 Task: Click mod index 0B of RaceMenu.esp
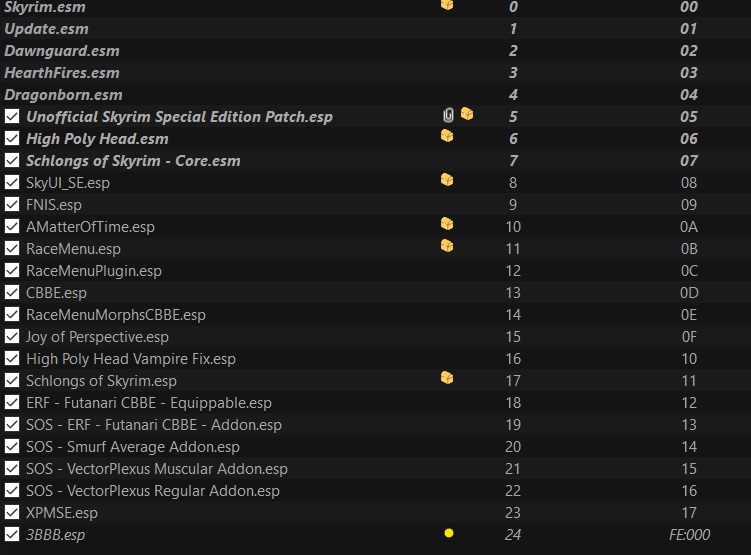(689, 249)
